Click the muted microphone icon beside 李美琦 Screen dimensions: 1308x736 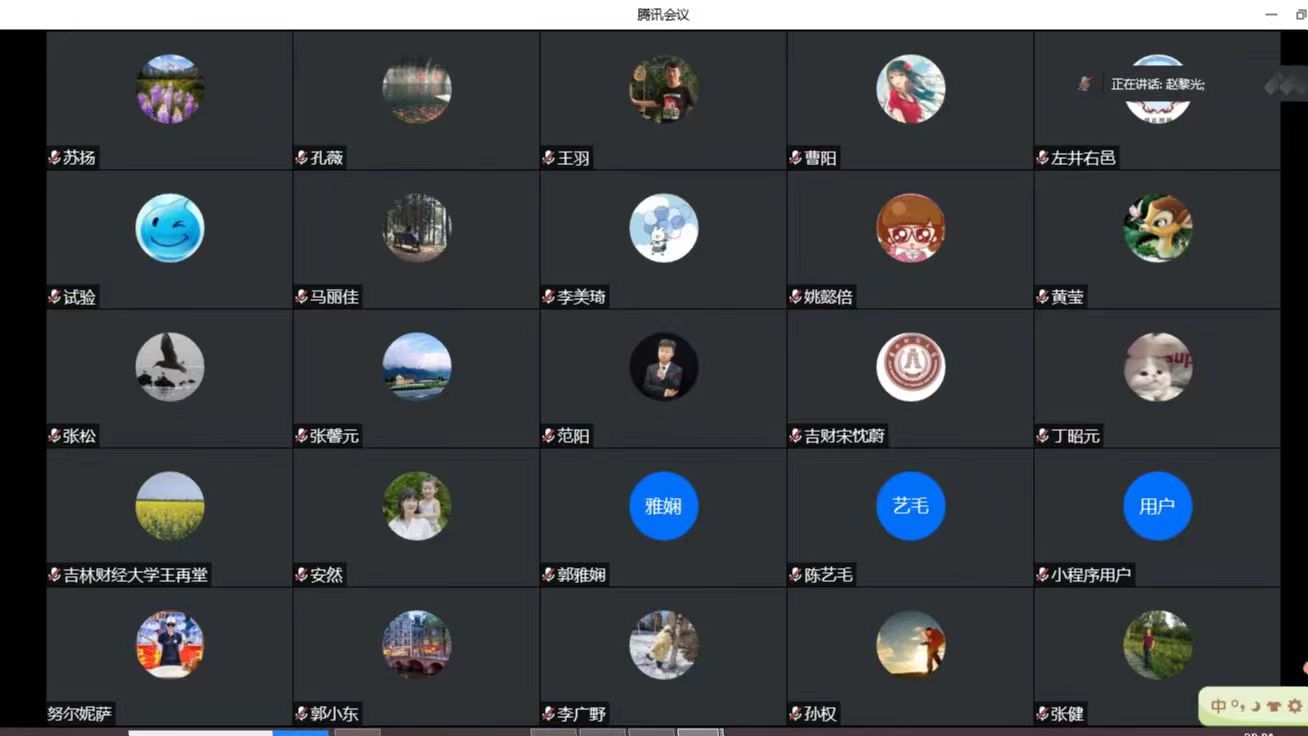(x=549, y=297)
